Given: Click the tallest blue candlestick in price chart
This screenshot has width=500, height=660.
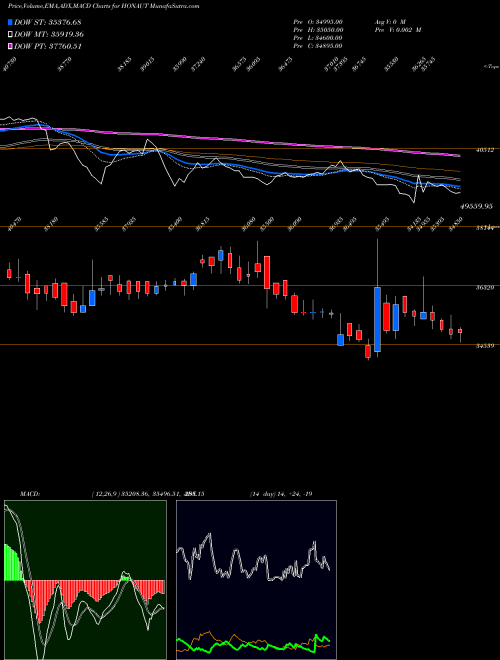Looking at the screenshot, I should (x=378, y=319).
